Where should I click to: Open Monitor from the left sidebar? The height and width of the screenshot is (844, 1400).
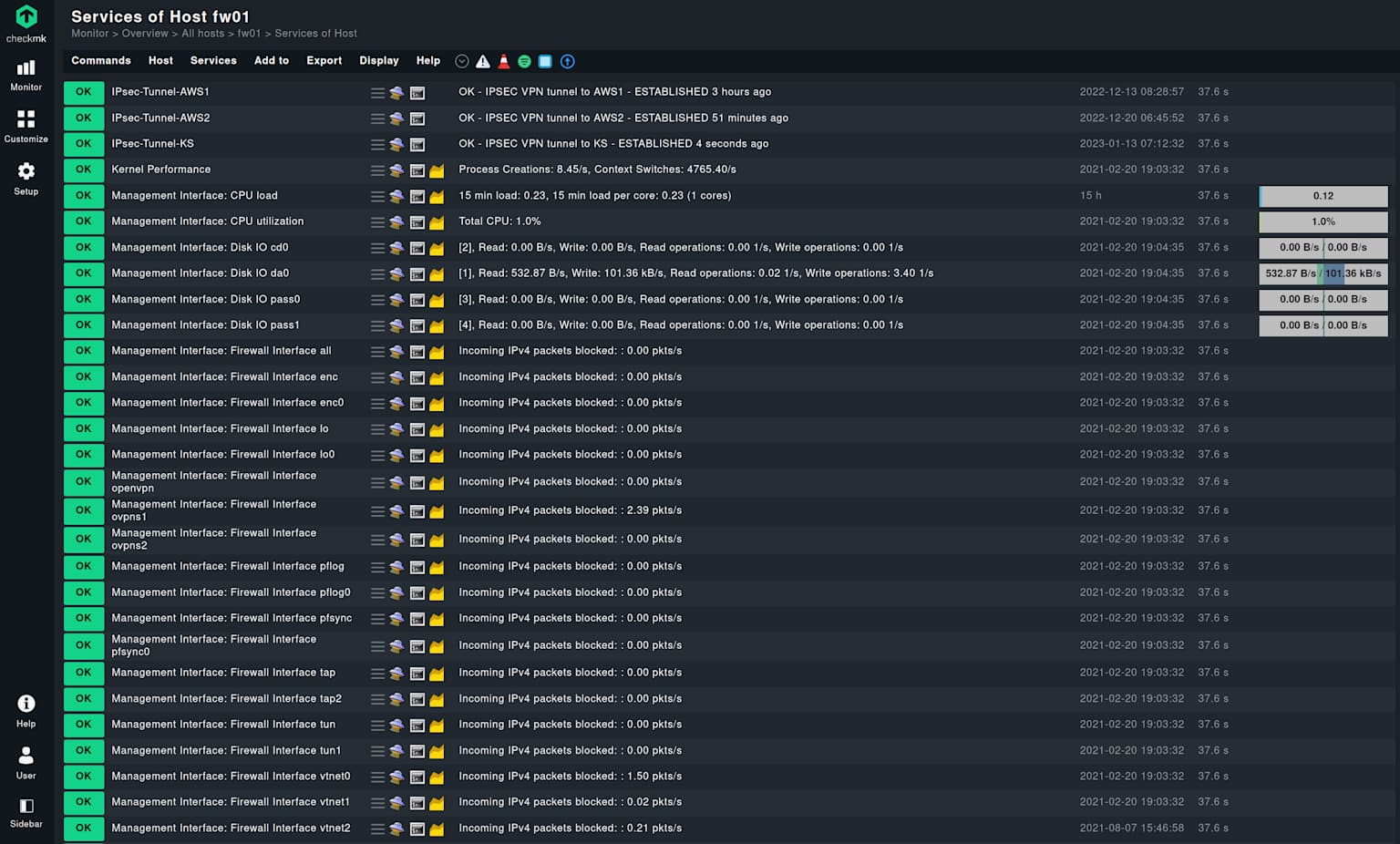click(26, 73)
